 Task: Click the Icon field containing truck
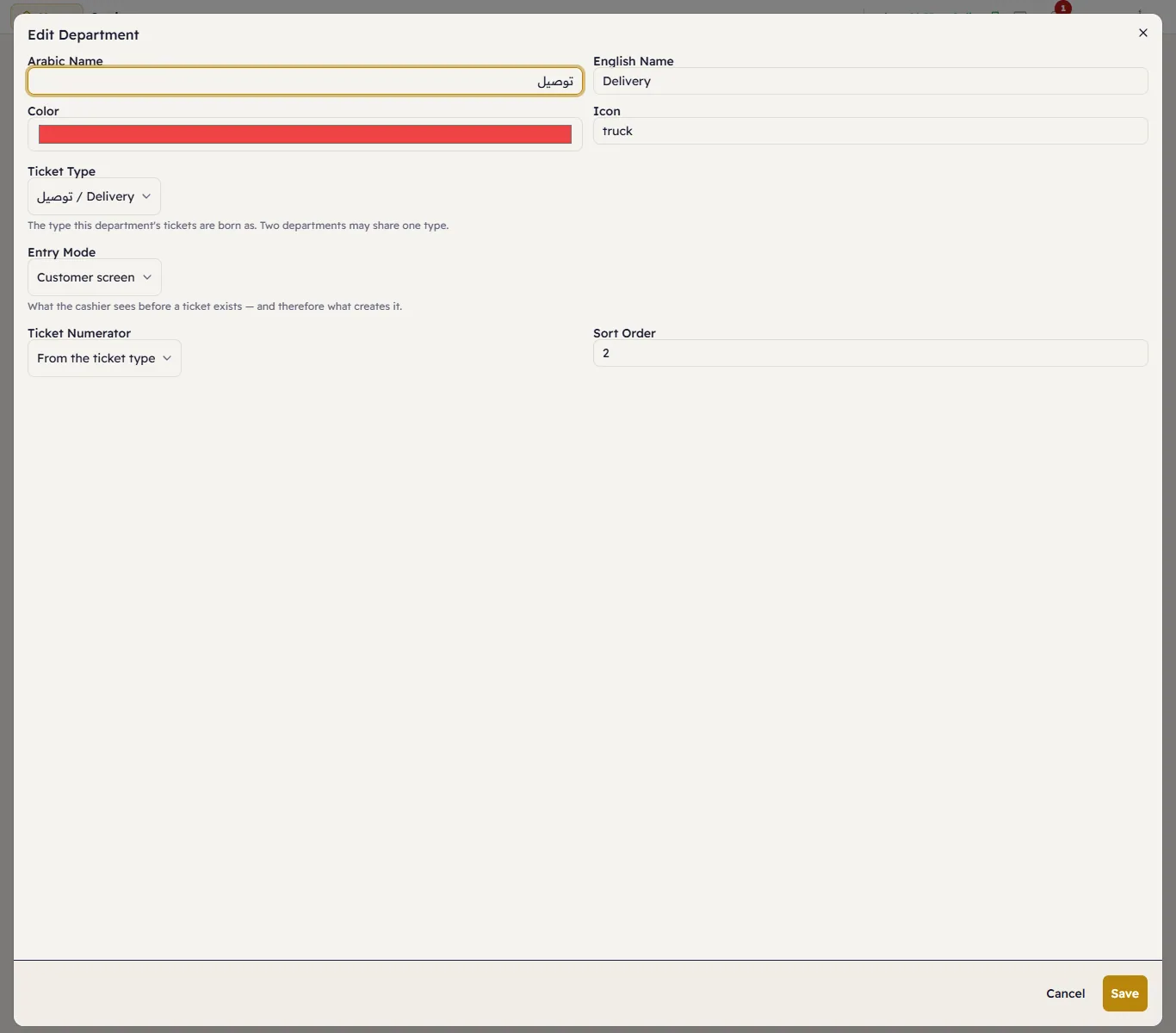coord(870,131)
